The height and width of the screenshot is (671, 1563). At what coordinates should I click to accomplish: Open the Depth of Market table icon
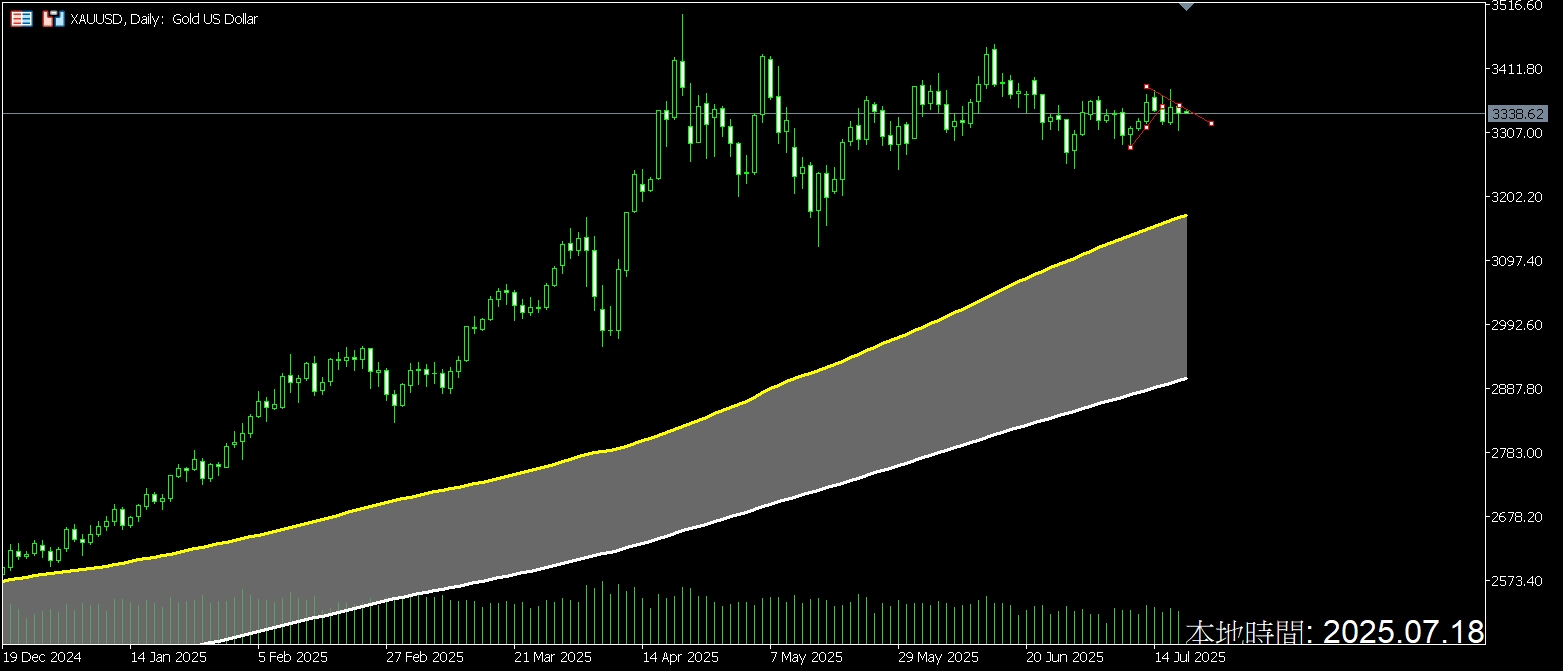point(21,19)
